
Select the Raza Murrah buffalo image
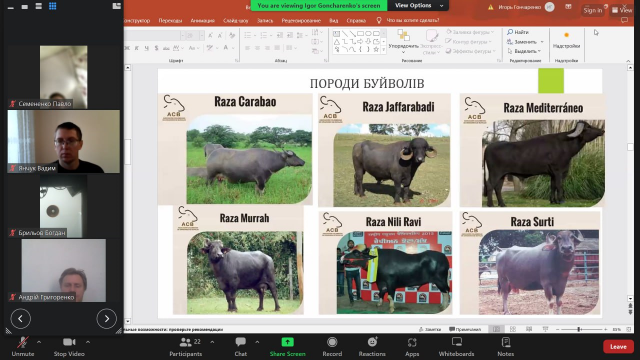click(x=245, y=273)
